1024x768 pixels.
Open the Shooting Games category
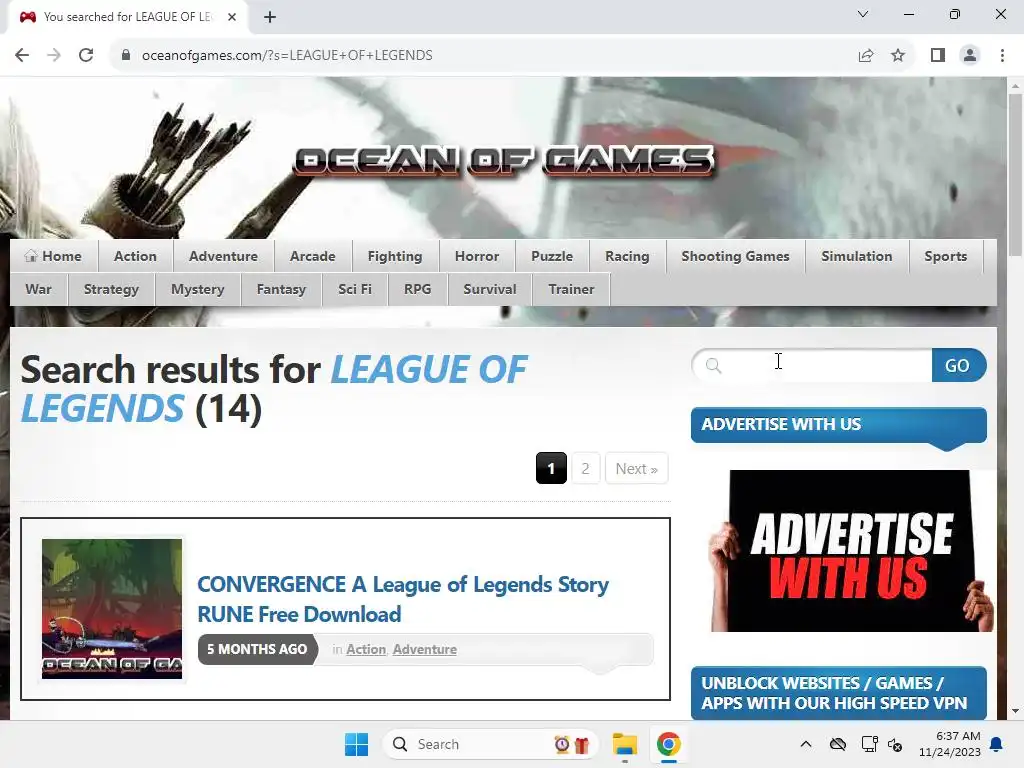(735, 256)
